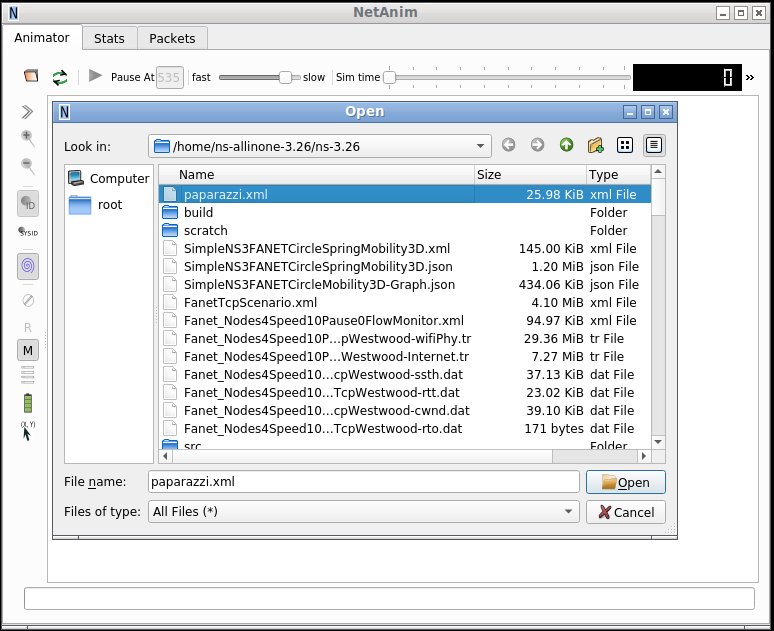Select the paparazzi.xml file row
The image size is (774, 631).
pos(405,194)
